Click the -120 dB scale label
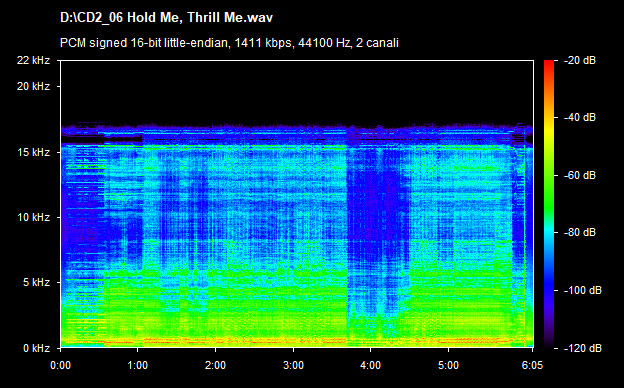624x388 pixels. coord(583,348)
